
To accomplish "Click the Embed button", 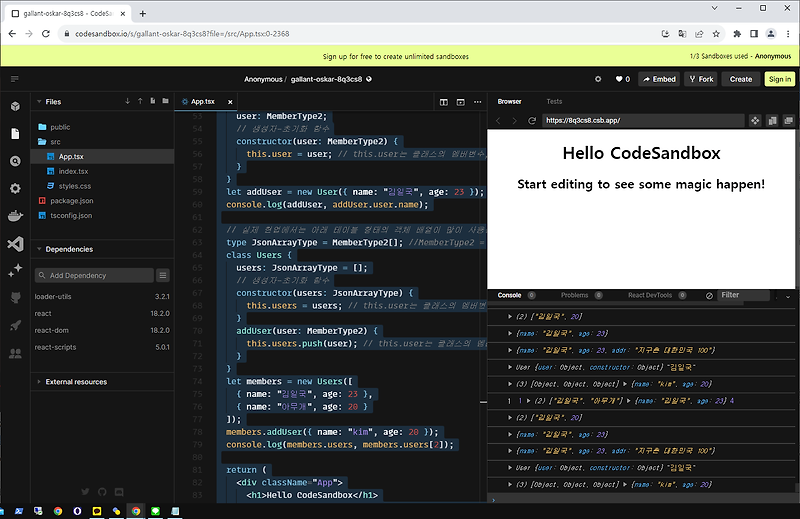I will click(659, 79).
